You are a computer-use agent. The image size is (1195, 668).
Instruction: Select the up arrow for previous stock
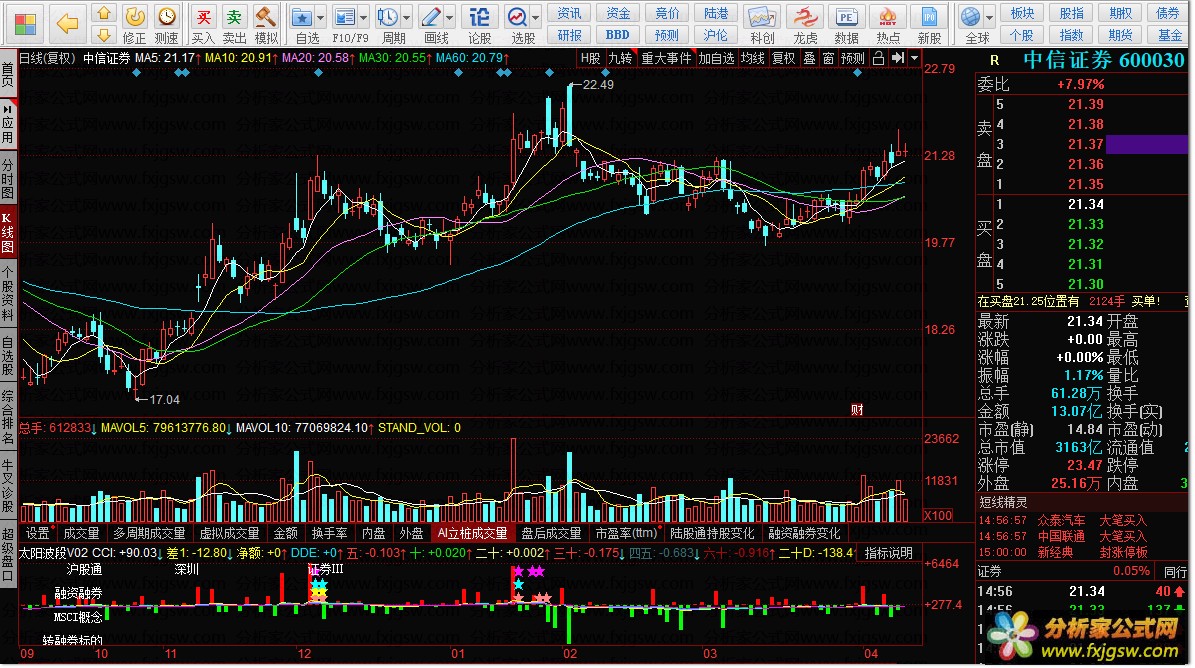click(104, 14)
